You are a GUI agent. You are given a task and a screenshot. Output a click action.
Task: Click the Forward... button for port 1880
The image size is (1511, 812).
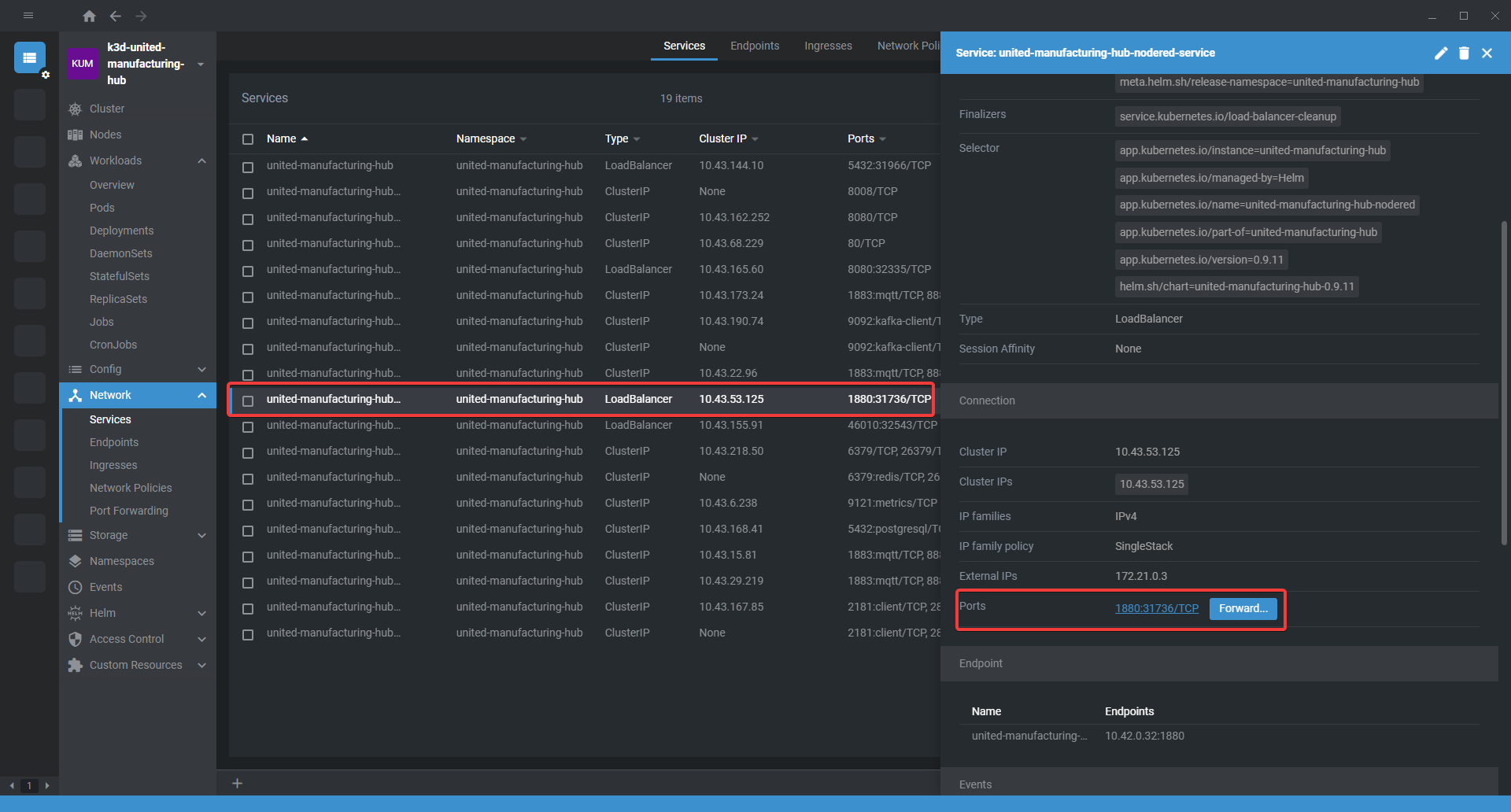click(1243, 608)
